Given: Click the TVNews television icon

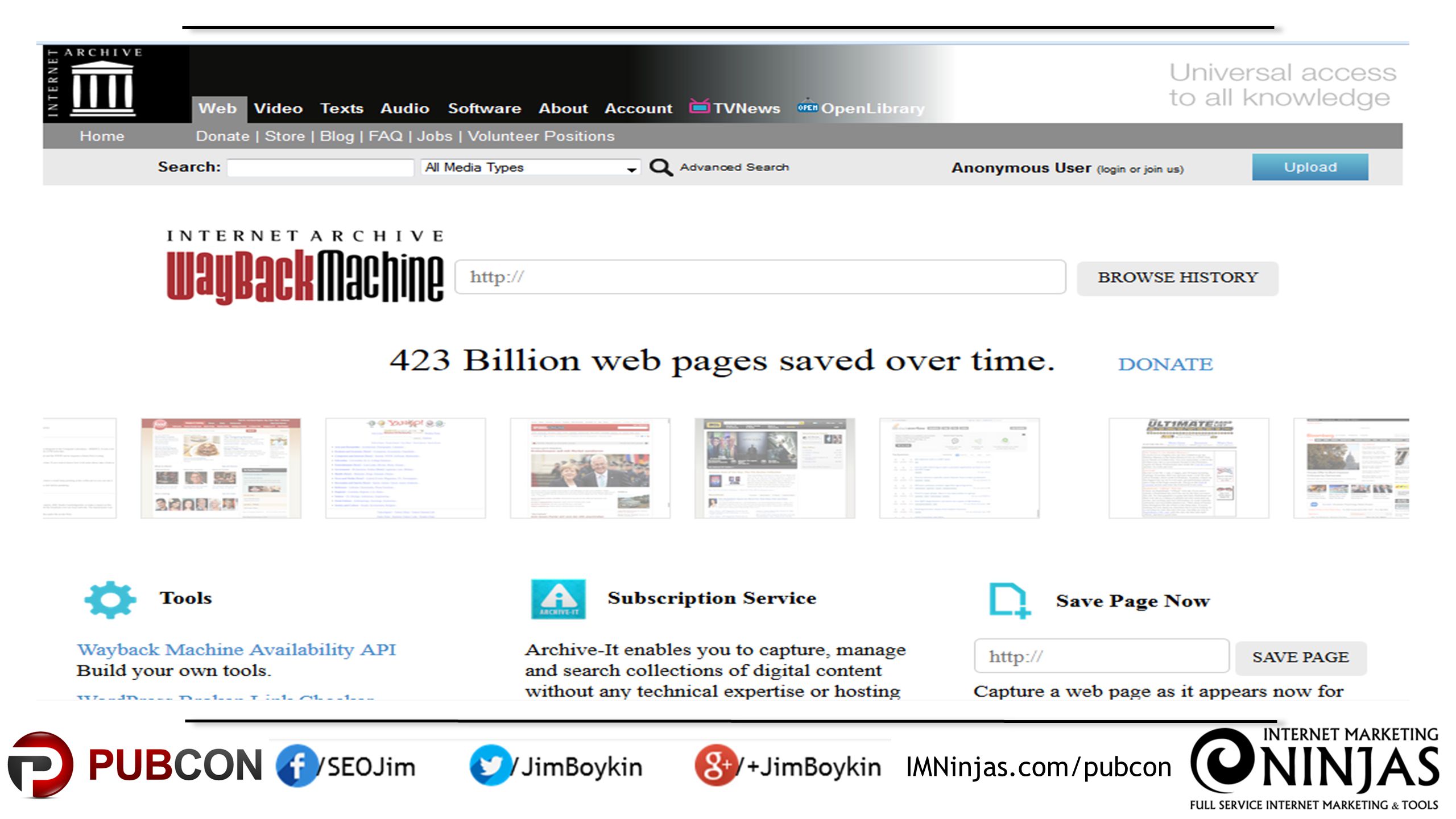Looking at the screenshot, I should tap(700, 106).
